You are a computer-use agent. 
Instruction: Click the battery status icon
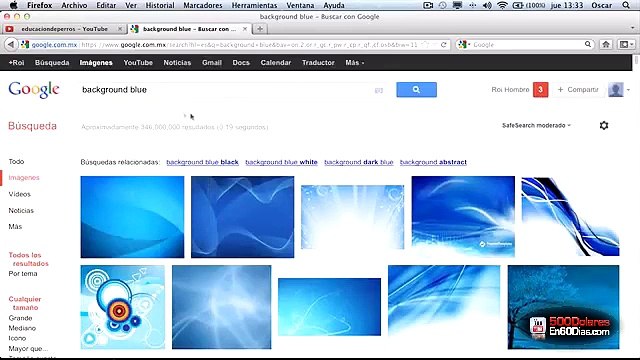tap(518, 5)
